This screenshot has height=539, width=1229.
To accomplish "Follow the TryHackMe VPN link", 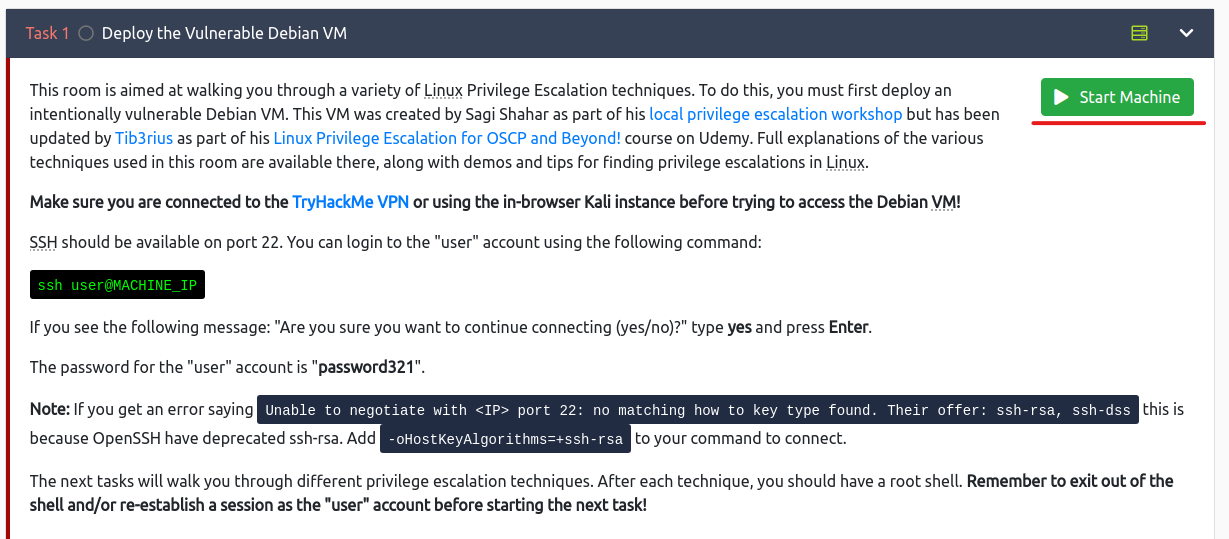I will [x=350, y=202].
